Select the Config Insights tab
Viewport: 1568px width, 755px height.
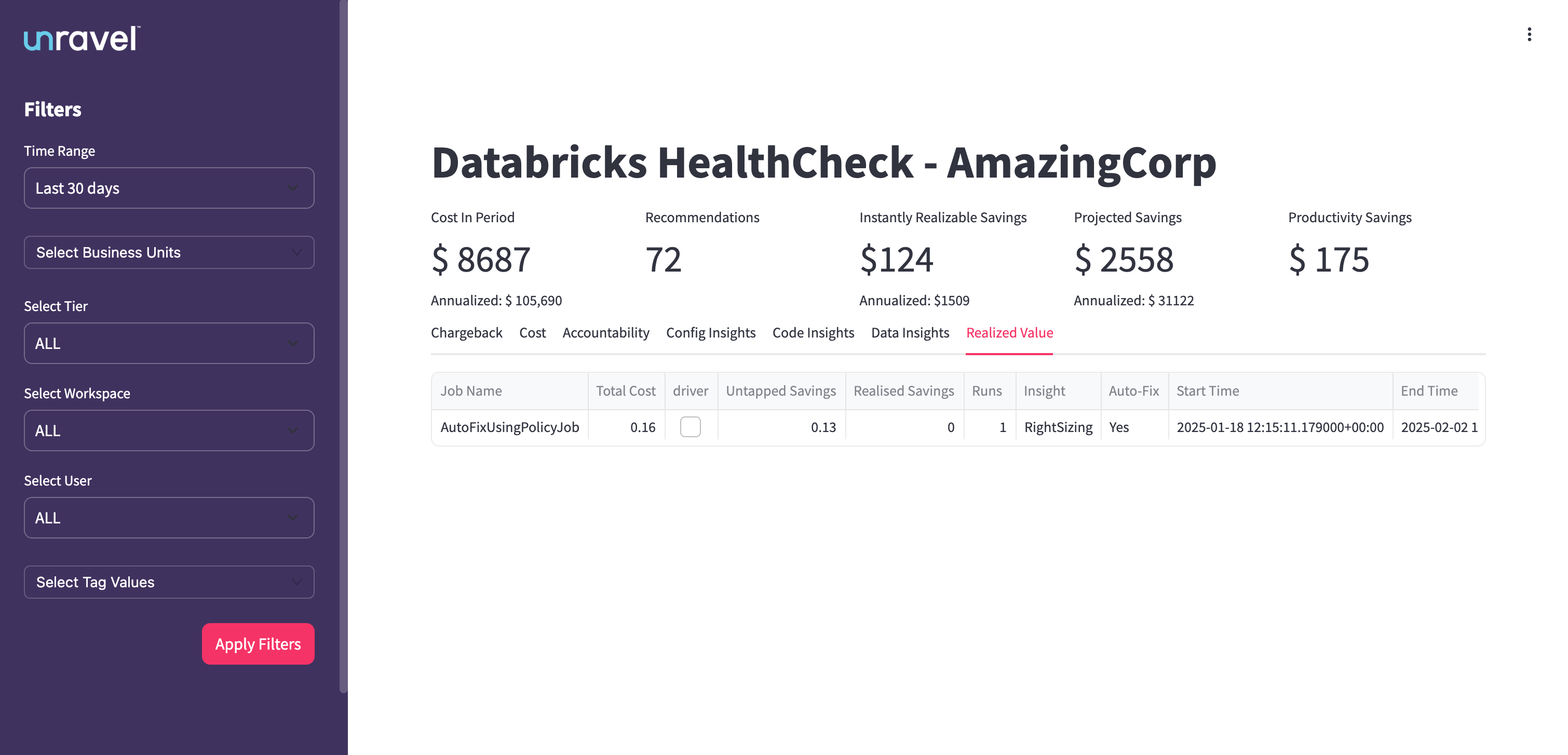pos(710,333)
